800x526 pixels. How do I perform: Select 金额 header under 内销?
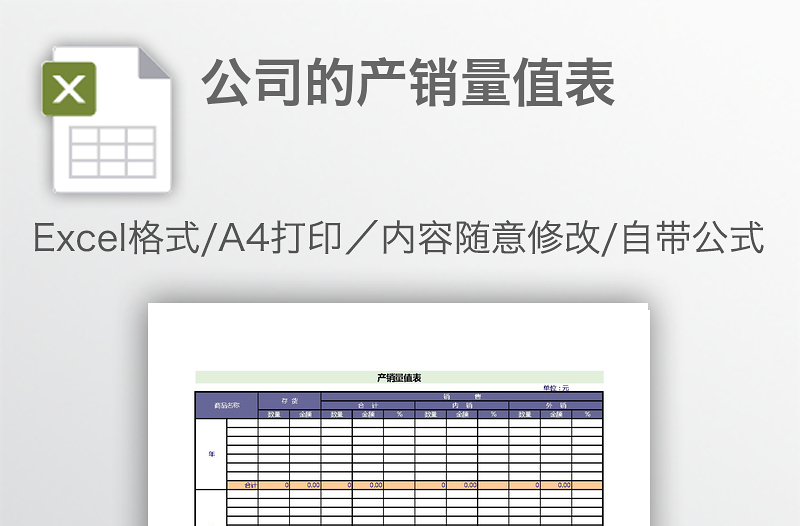pos(462,414)
